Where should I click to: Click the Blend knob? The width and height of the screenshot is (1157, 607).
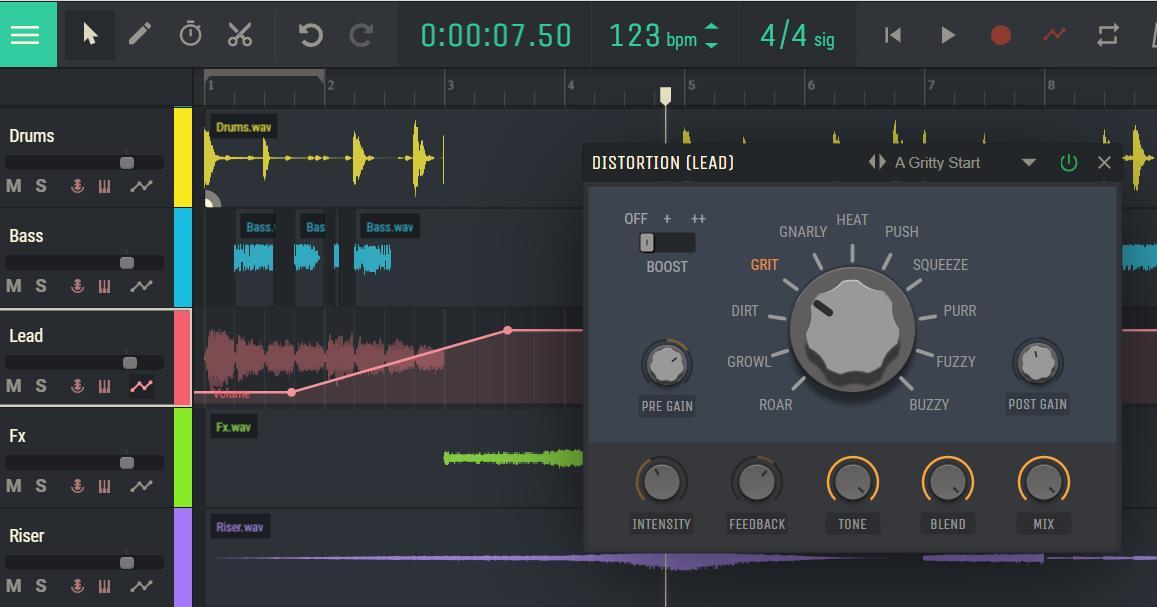point(947,482)
